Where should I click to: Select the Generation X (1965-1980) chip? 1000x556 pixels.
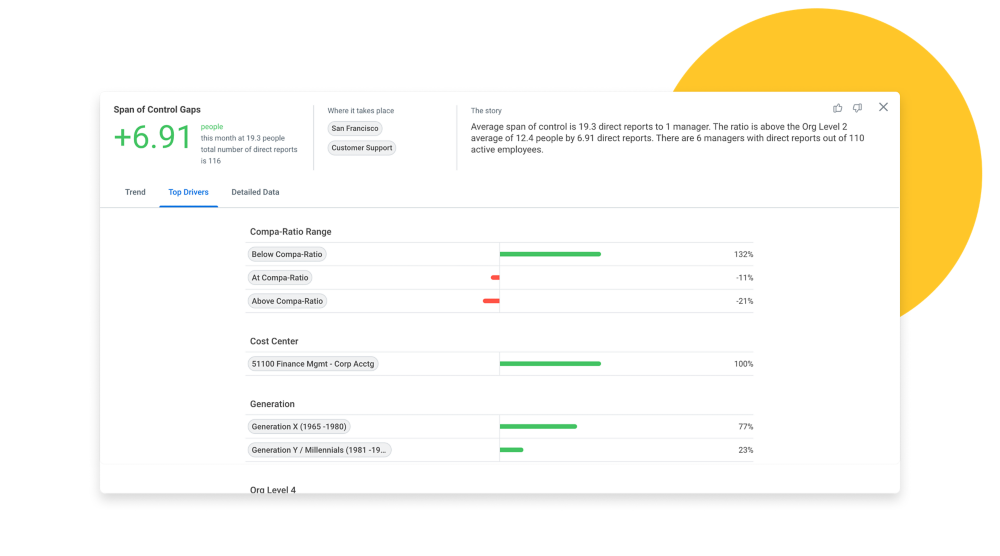point(299,427)
